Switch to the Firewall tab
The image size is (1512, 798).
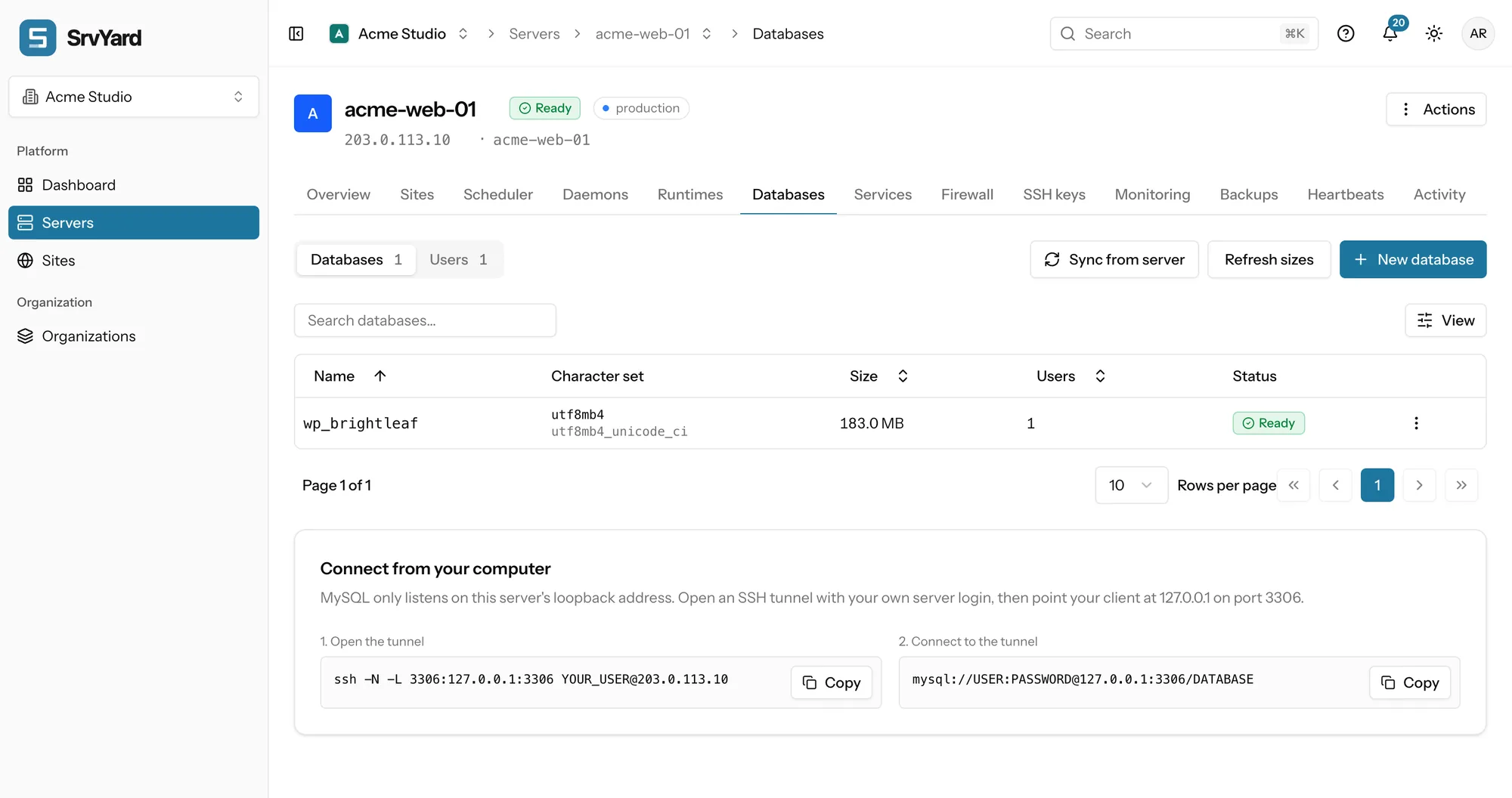[x=967, y=194]
